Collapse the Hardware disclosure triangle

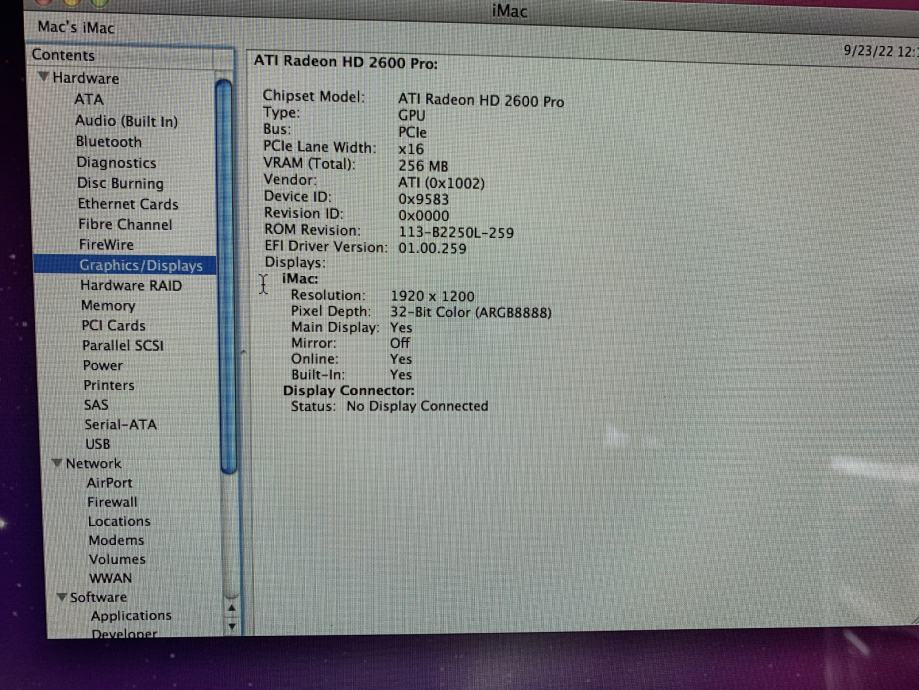[x=43, y=76]
